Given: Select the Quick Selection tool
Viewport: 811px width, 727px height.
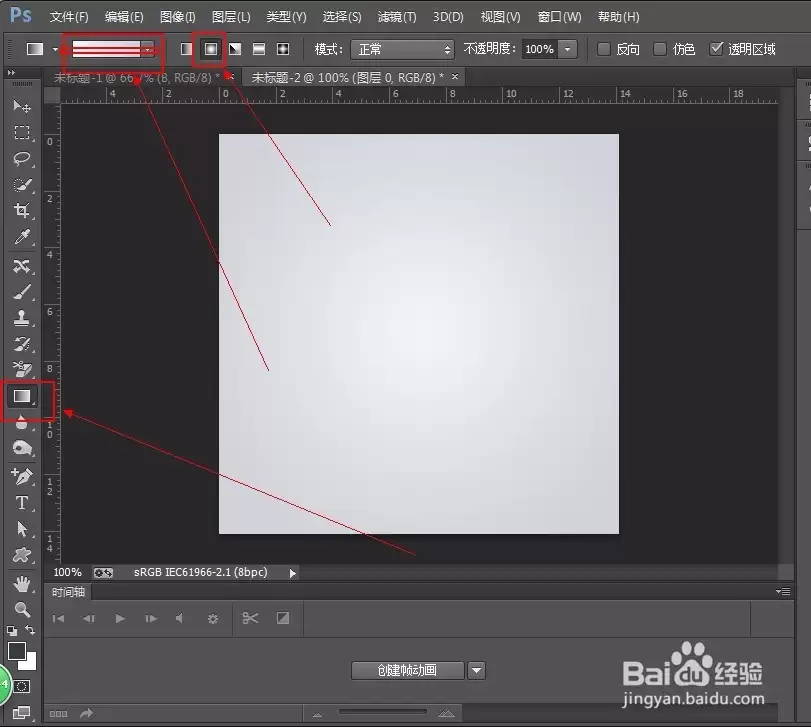Looking at the screenshot, I should (x=22, y=185).
